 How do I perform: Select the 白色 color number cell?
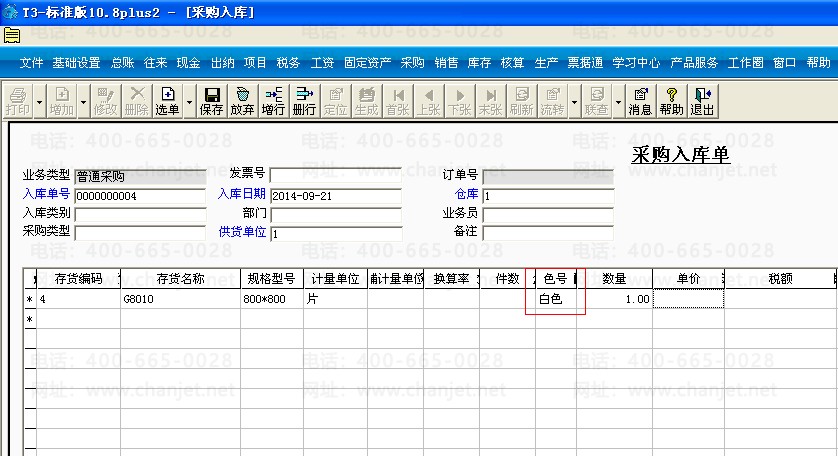(556, 299)
